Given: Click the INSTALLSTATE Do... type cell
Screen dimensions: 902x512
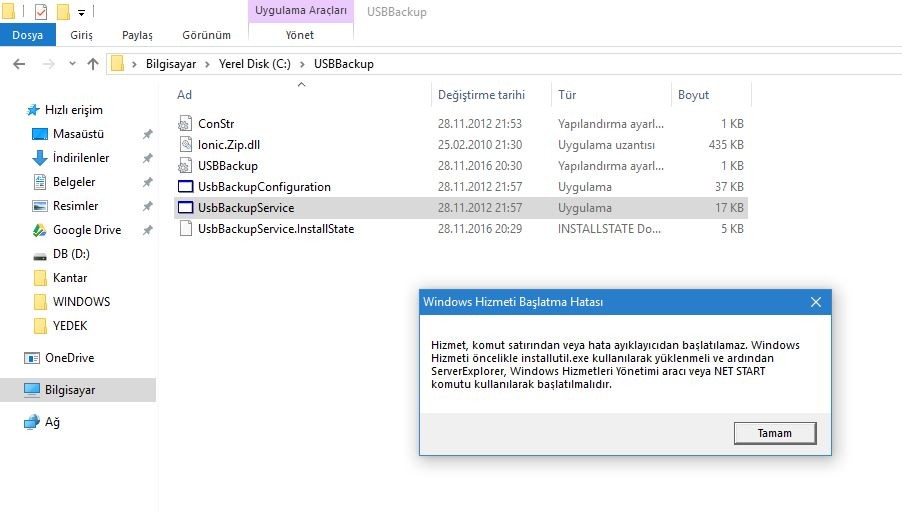Looking at the screenshot, I should tap(609, 228).
